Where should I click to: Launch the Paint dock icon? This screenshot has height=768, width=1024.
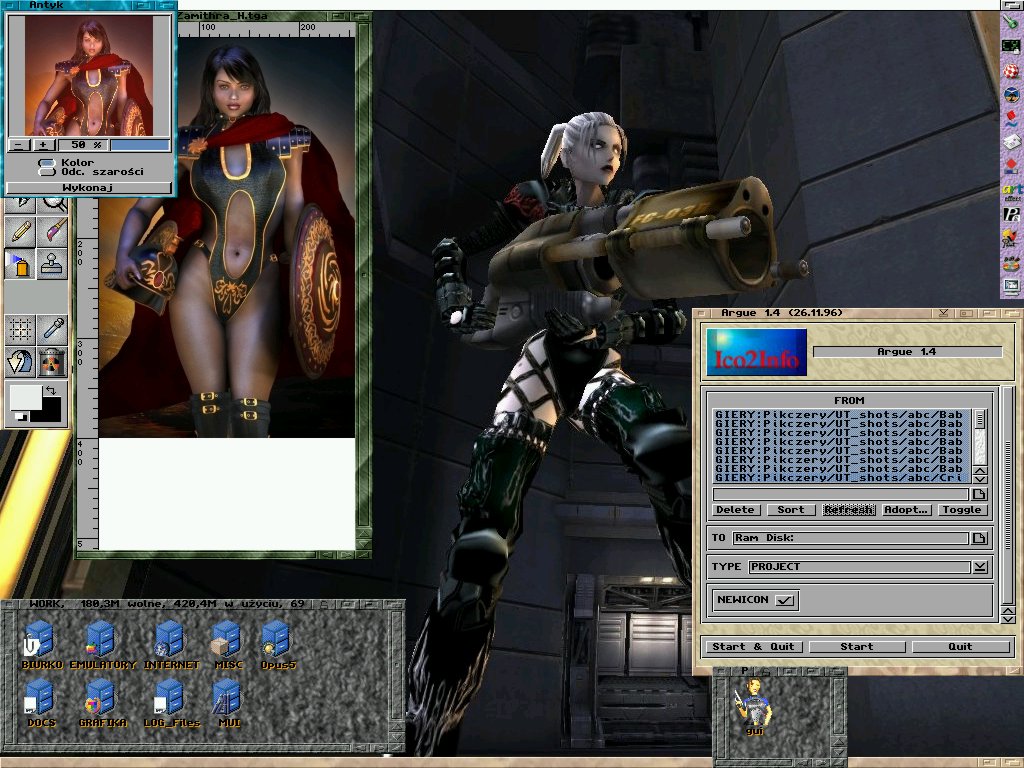tap(1011, 238)
